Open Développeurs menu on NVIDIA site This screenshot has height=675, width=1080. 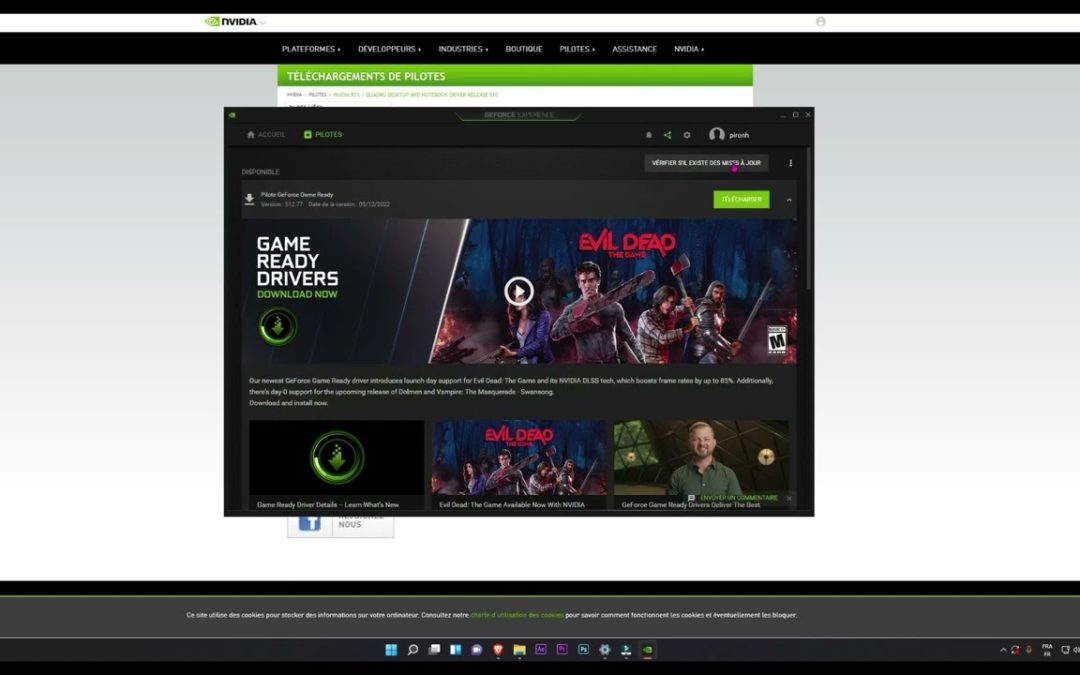389,49
